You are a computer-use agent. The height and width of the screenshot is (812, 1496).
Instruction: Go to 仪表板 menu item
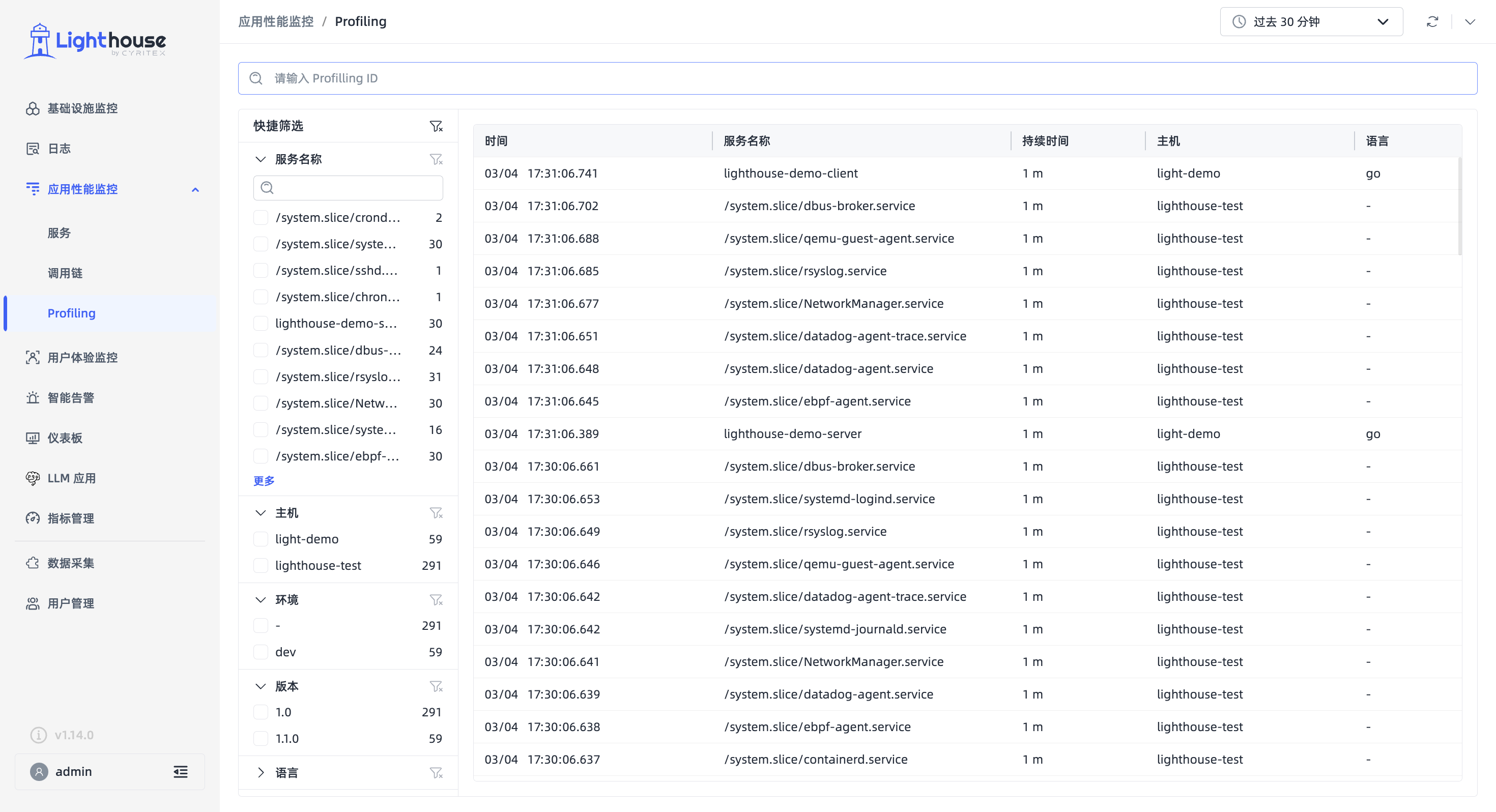pos(65,438)
